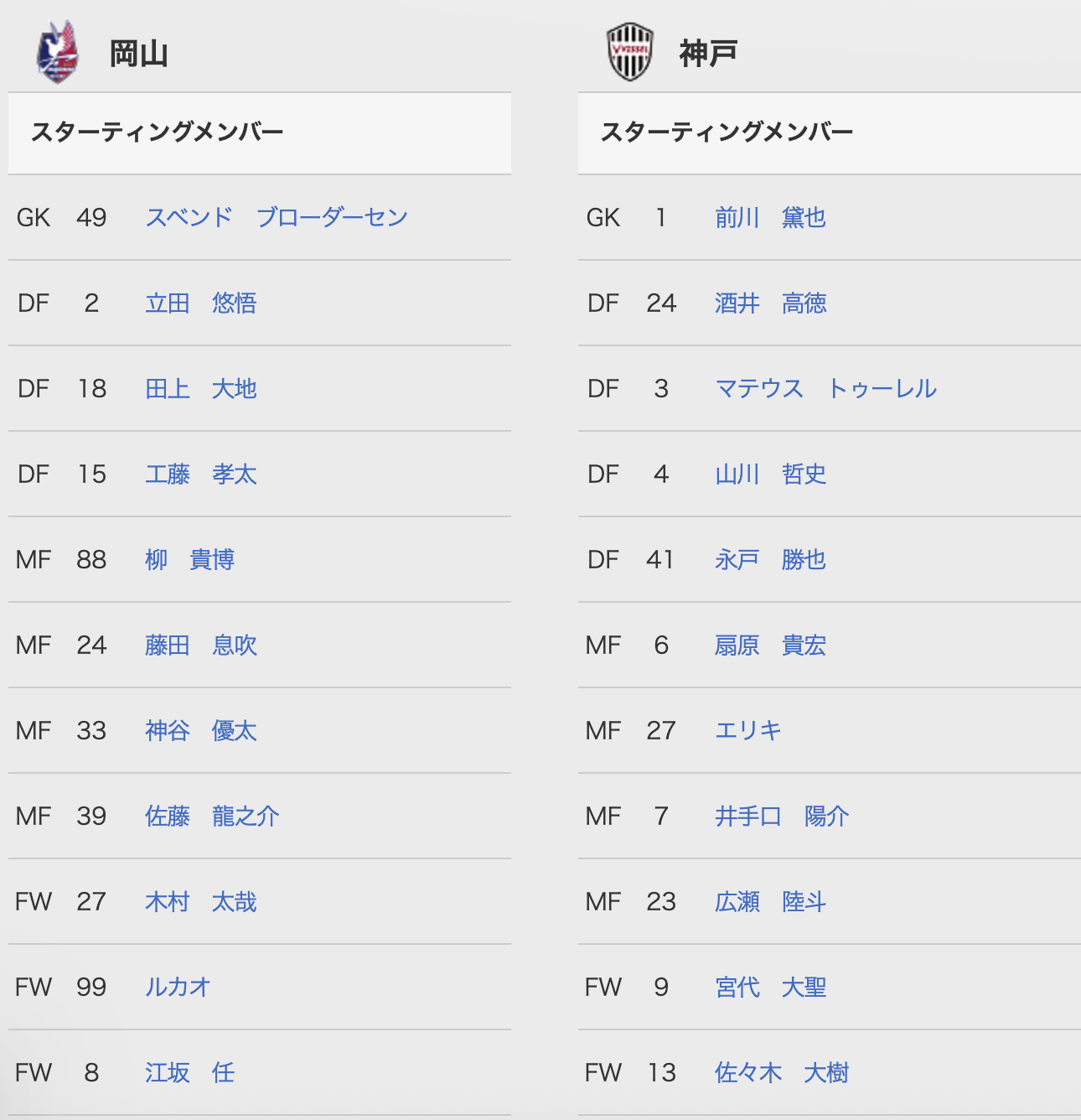
Task: Click the Vissel Kobe team crest
Action: pos(630,52)
